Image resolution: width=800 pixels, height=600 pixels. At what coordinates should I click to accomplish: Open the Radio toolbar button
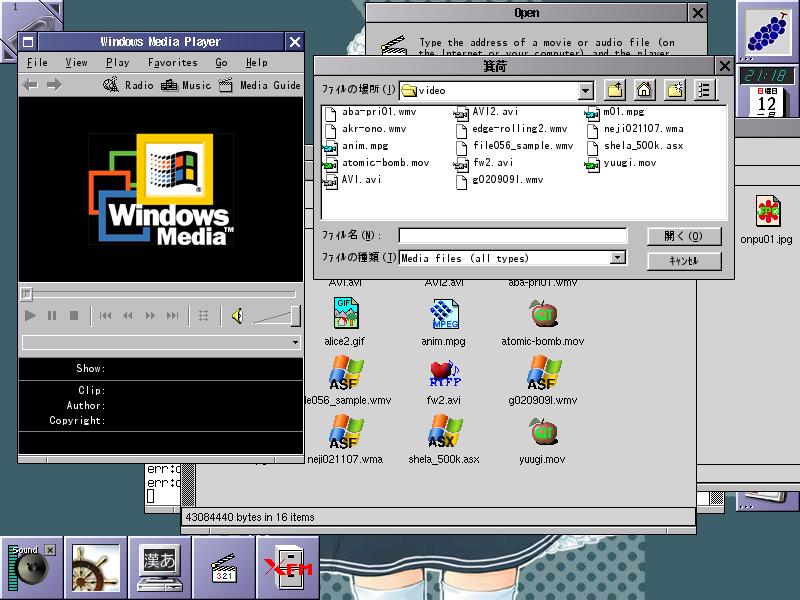[x=128, y=85]
